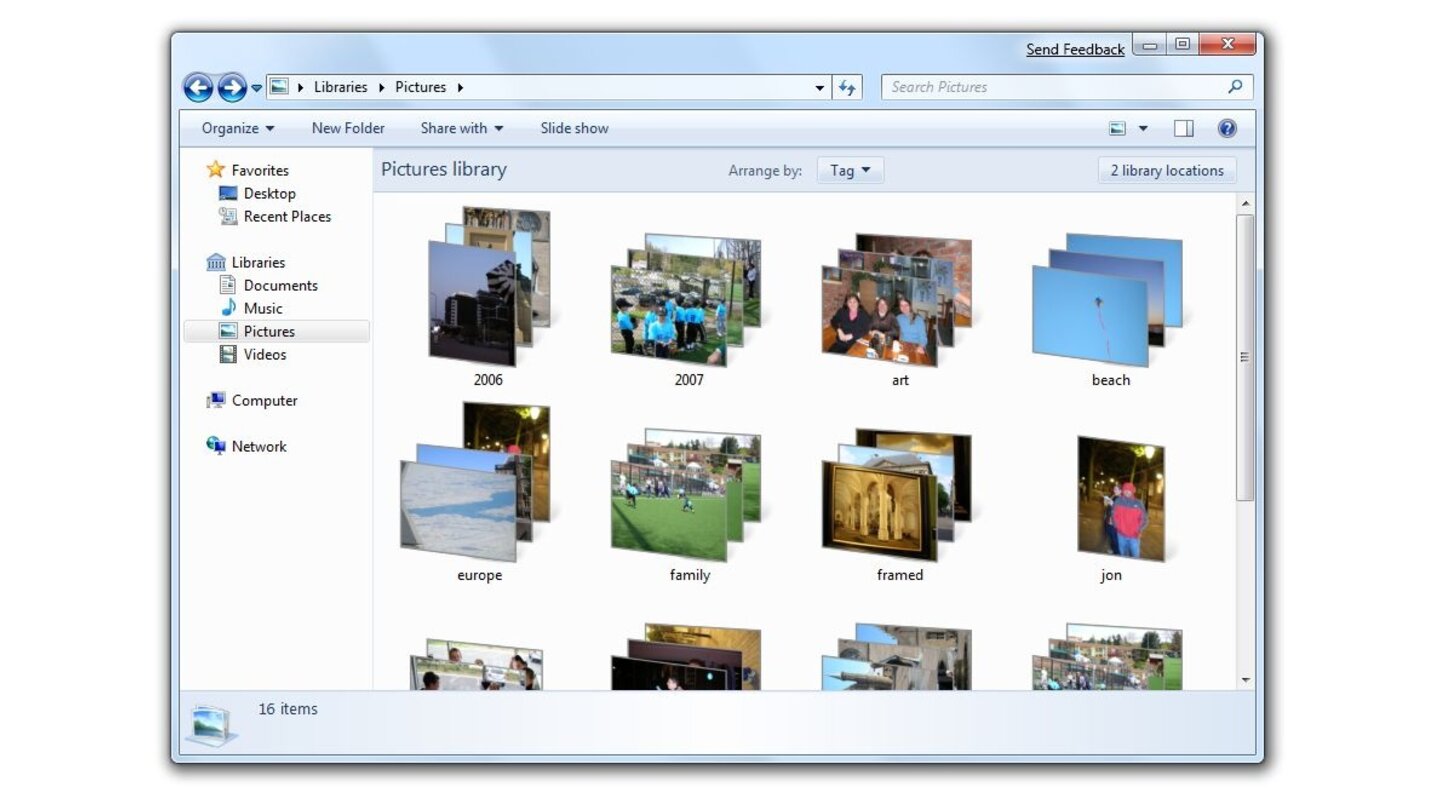Select Desktop in the navigation pane
Screen dimensions: 1440x810
[269, 193]
